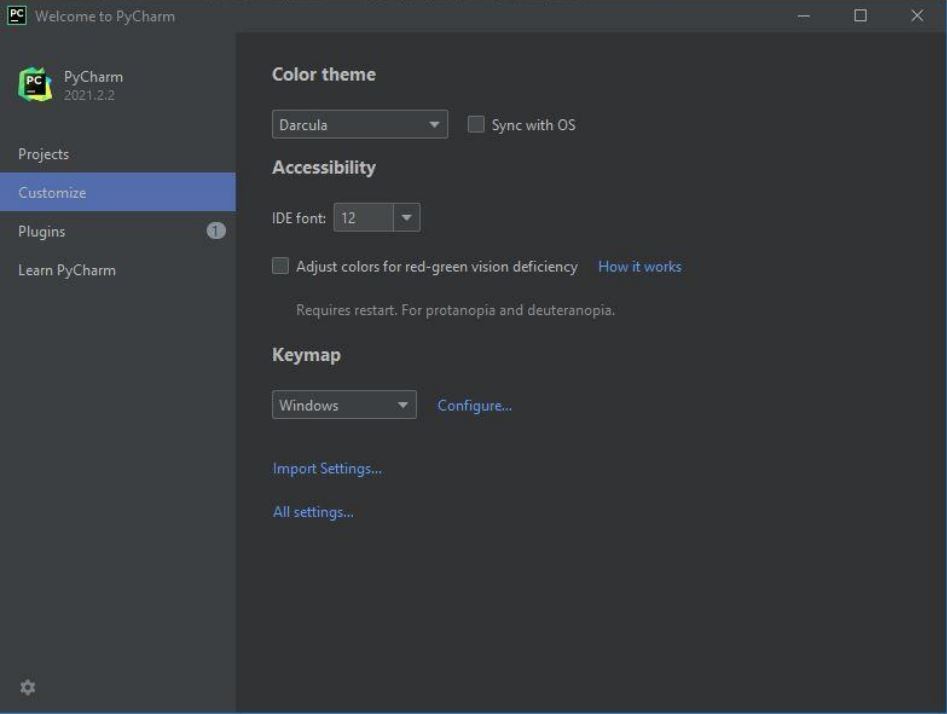This screenshot has height=714, width=947.
Task: Click the Color theme dropdown arrow
Action: (x=434, y=124)
